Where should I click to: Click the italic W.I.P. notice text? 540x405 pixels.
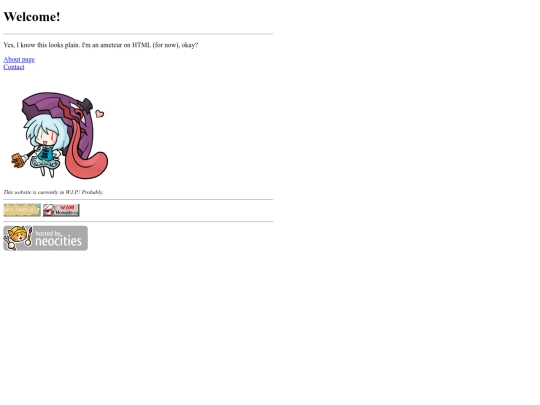click(53, 192)
